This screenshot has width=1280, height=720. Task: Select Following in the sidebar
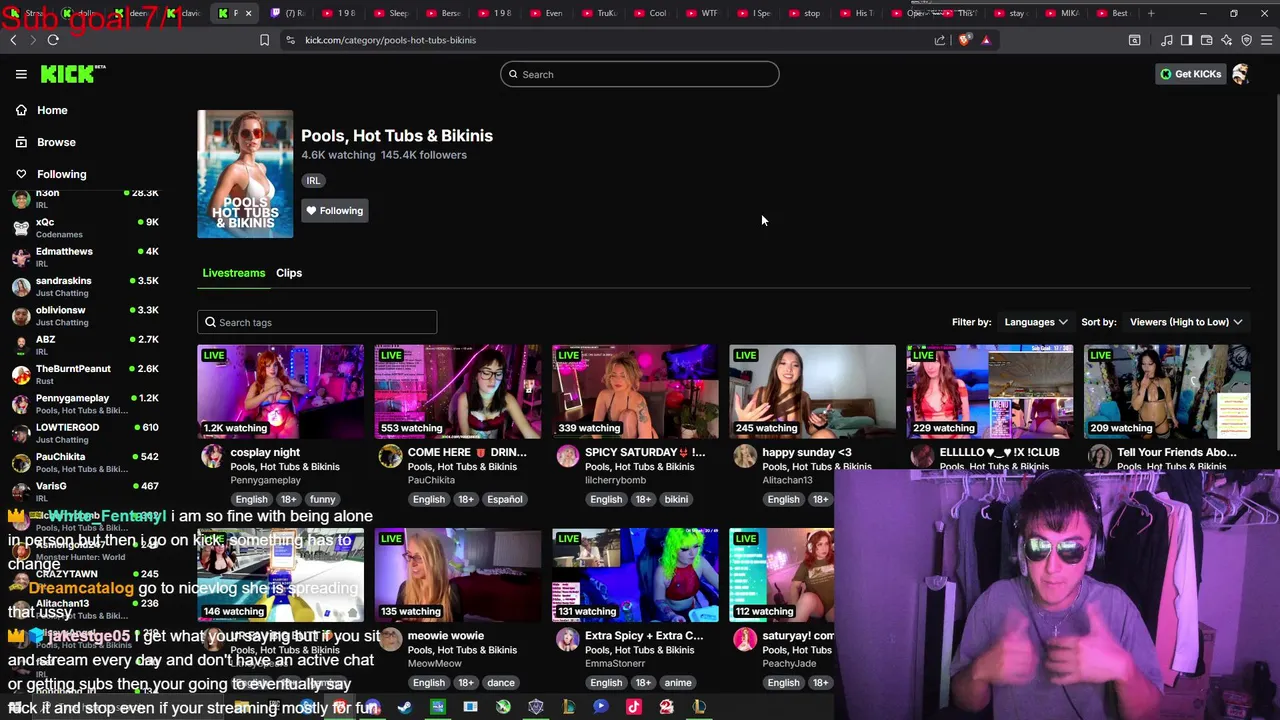(61, 174)
